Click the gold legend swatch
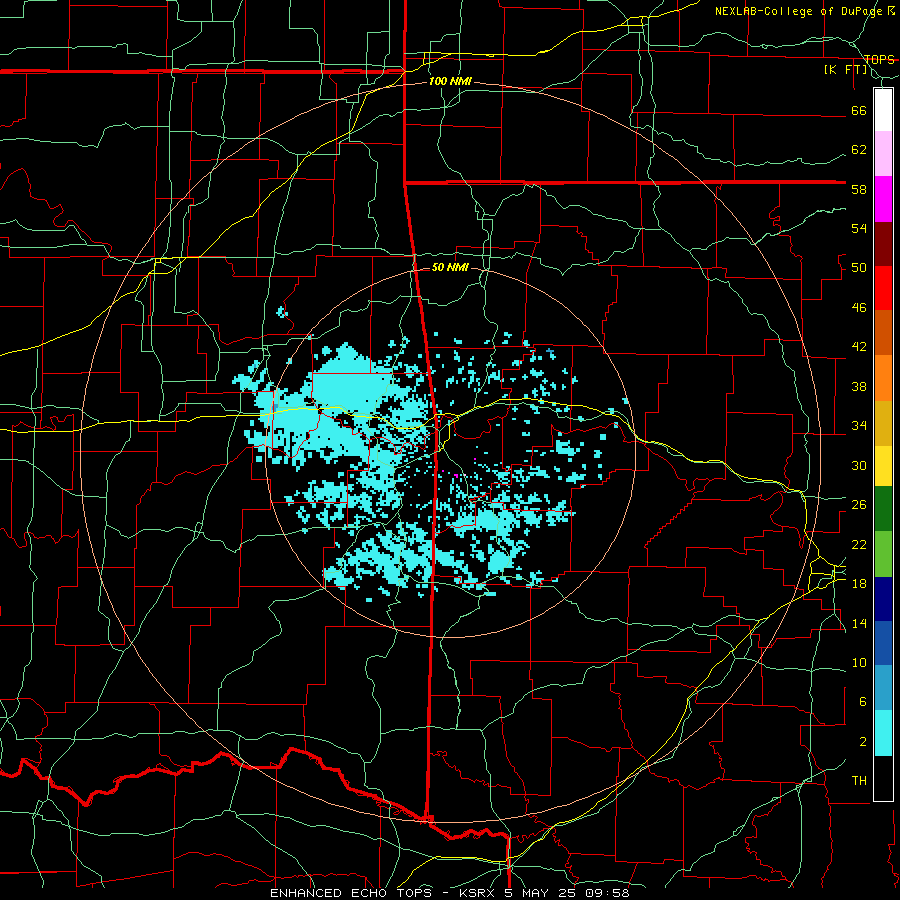900x900 pixels. coord(883,423)
